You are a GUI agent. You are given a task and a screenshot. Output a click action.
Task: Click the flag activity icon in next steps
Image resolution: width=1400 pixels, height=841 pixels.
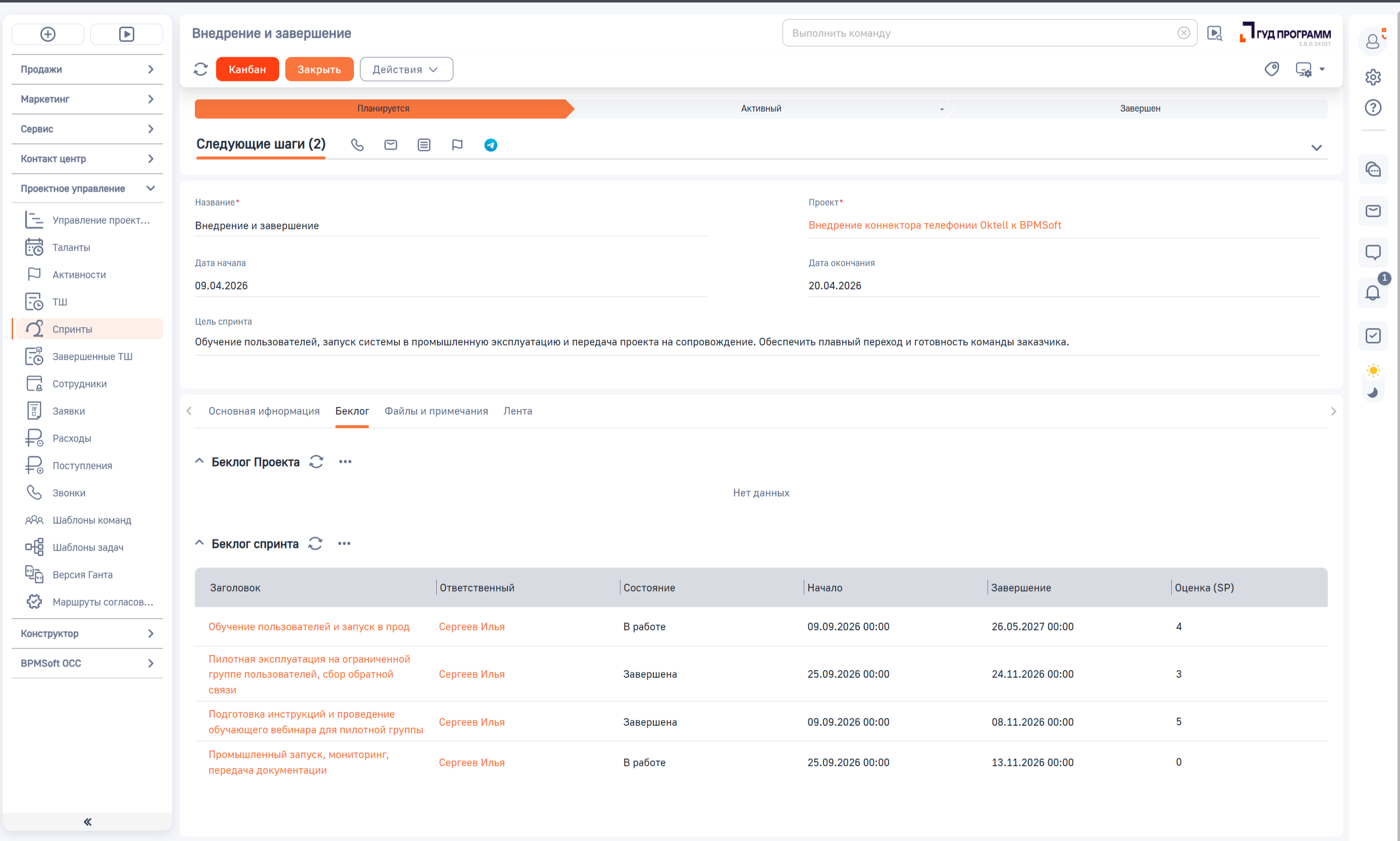[x=457, y=145]
